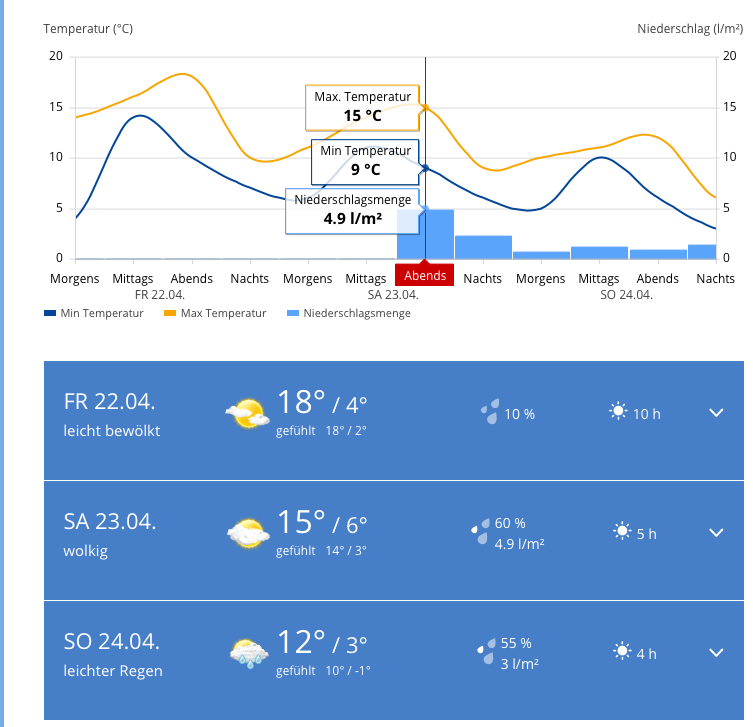The image size is (753, 727).
Task: Click the sun icon next to 10 h
Action: pos(619,412)
